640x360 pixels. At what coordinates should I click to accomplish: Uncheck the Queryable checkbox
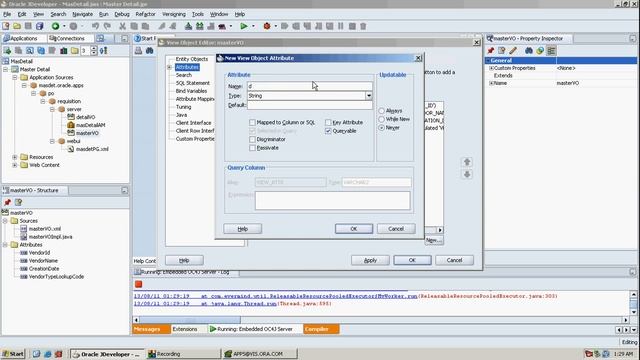(x=328, y=131)
